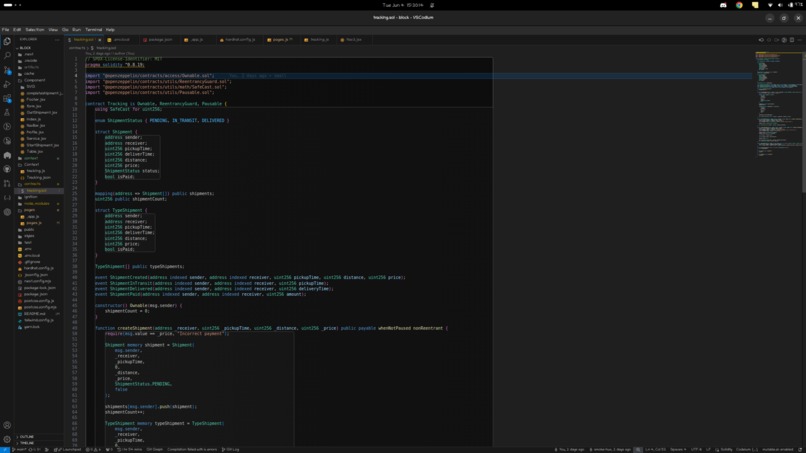Open tailwind.config.js in the explorer
The height and width of the screenshot is (453, 806).
coord(39,320)
